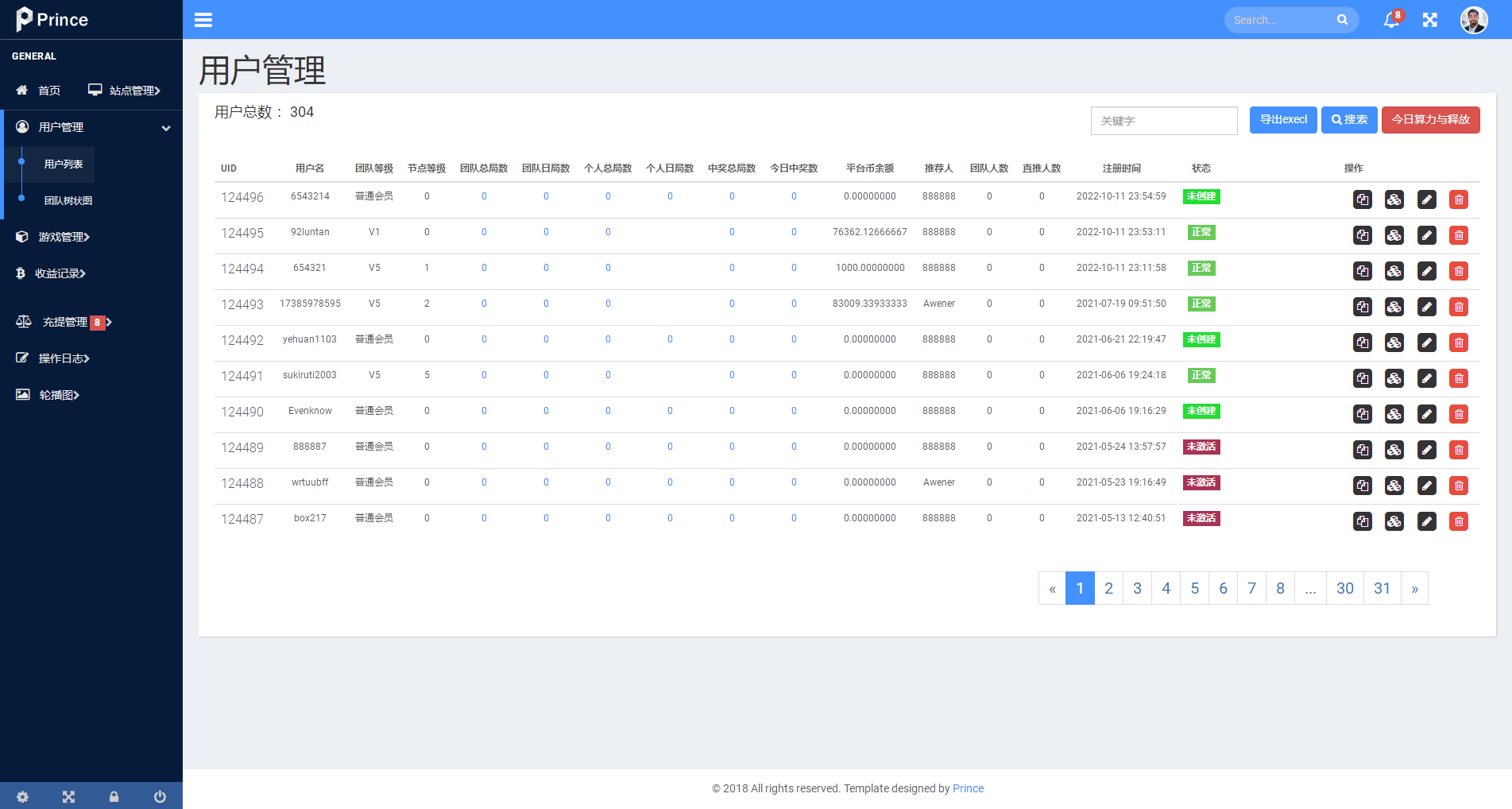Viewport: 1512px width, 809px height.
Task: Collapse the 用户管理 sidebar section
Action: [x=93, y=127]
